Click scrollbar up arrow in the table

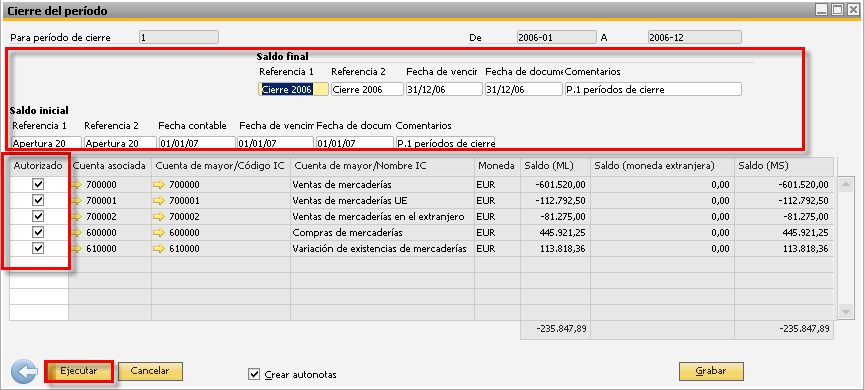(x=846, y=185)
